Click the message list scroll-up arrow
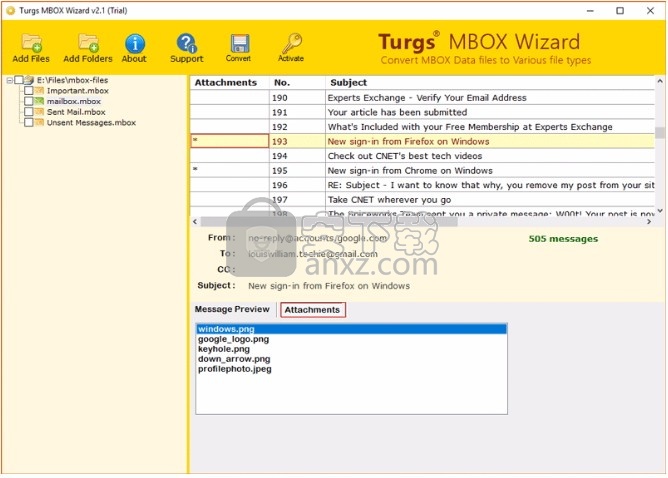The width and height of the screenshot is (668, 478). pyautogui.click(x=660, y=81)
